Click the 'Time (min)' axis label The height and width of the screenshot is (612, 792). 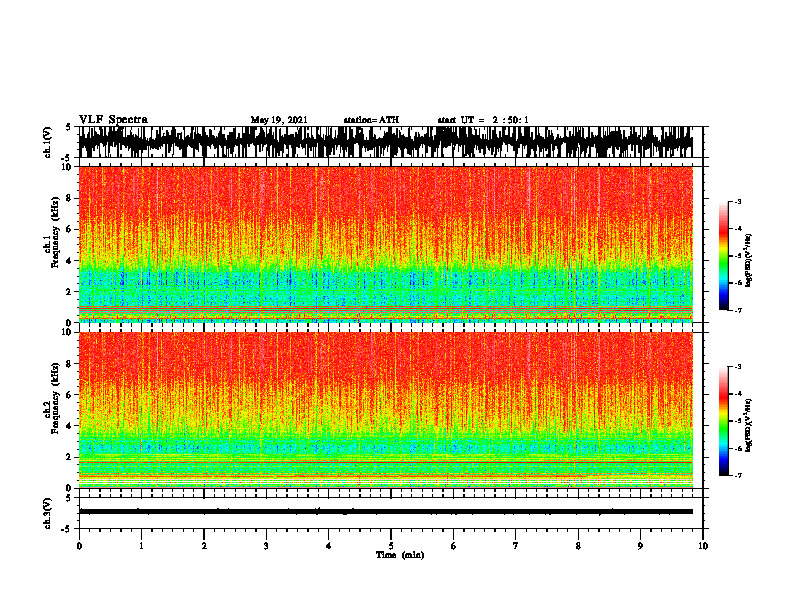(x=400, y=555)
